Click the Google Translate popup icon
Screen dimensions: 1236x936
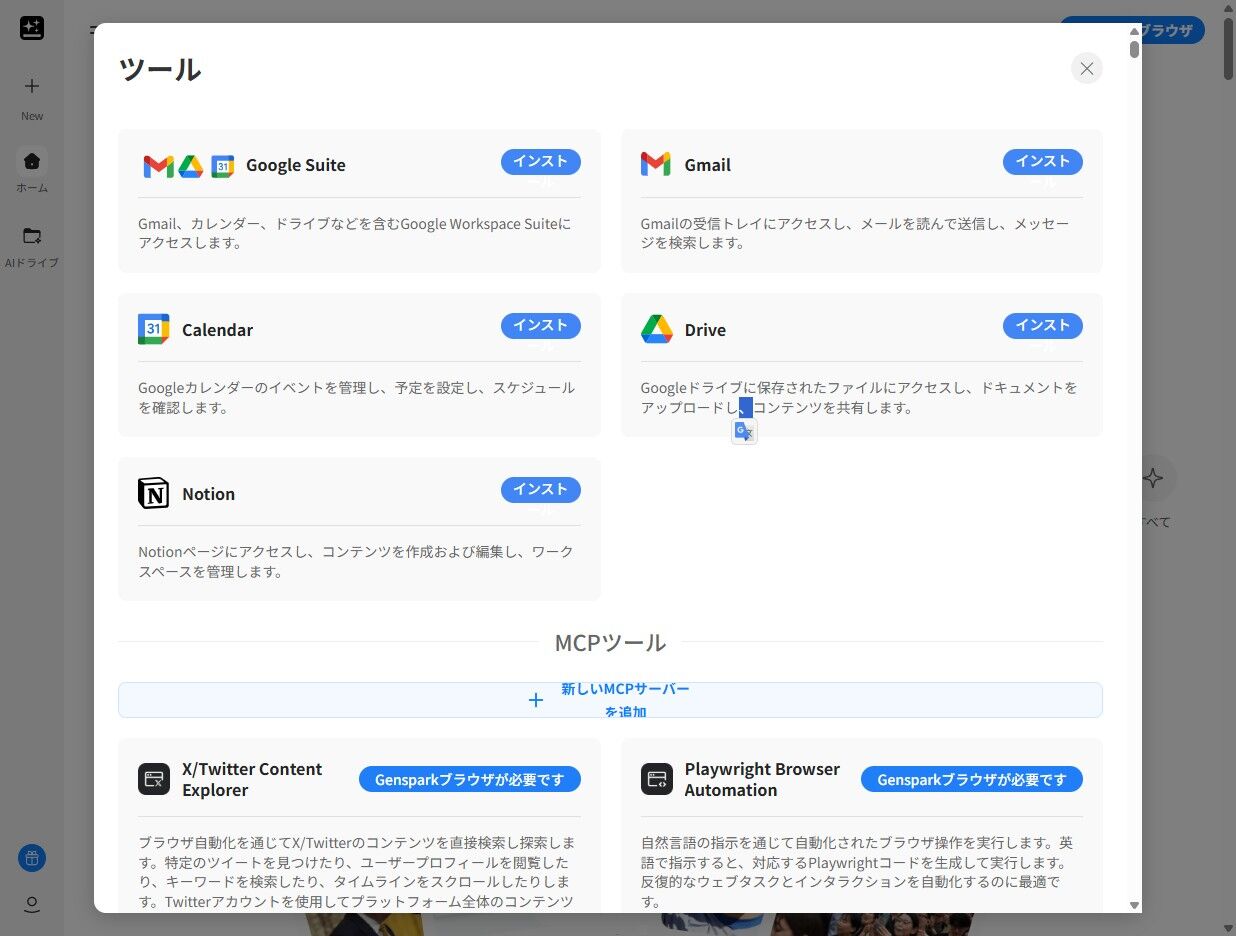coord(744,432)
